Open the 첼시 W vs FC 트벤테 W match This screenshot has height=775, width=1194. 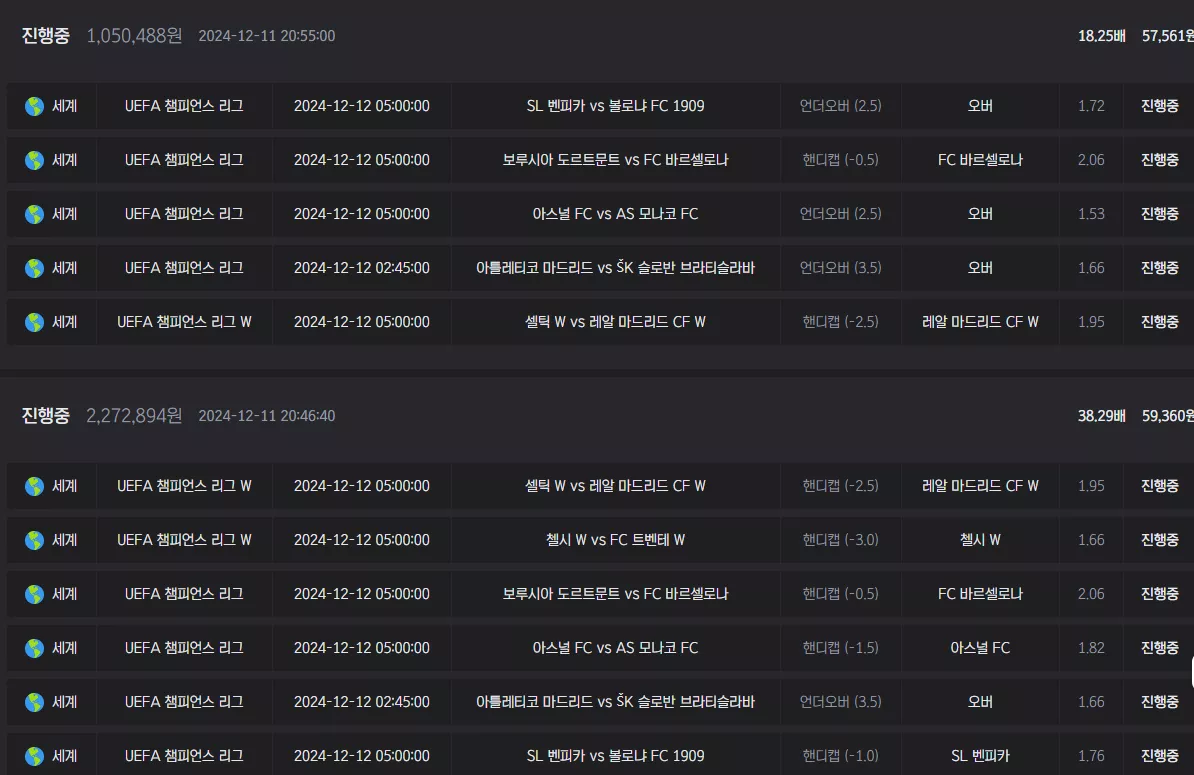click(x=615, y=540)
